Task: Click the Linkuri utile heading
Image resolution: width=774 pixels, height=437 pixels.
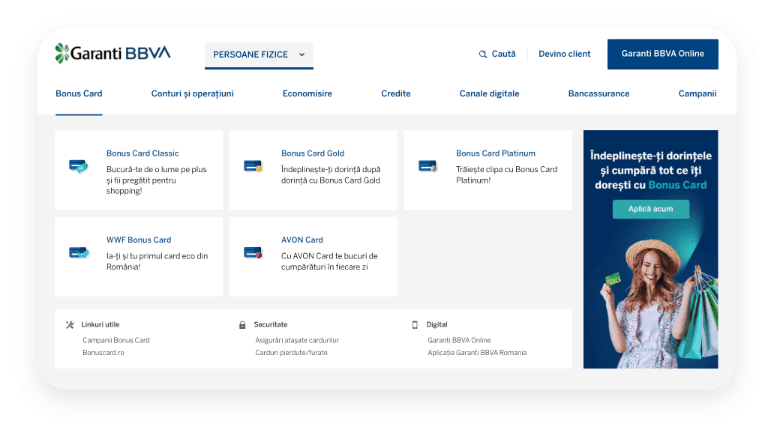Action: (100, 324)
